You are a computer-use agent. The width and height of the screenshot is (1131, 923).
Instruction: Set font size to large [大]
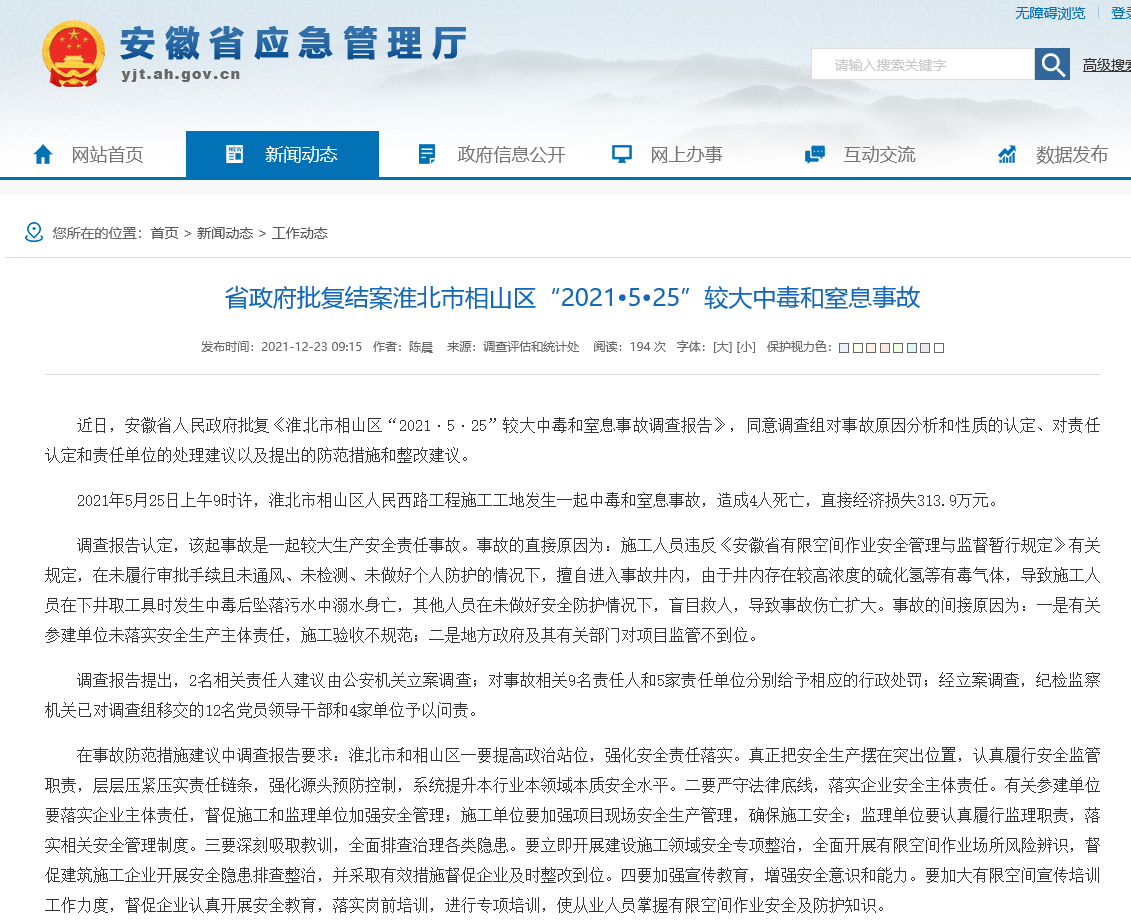(721, 347)
